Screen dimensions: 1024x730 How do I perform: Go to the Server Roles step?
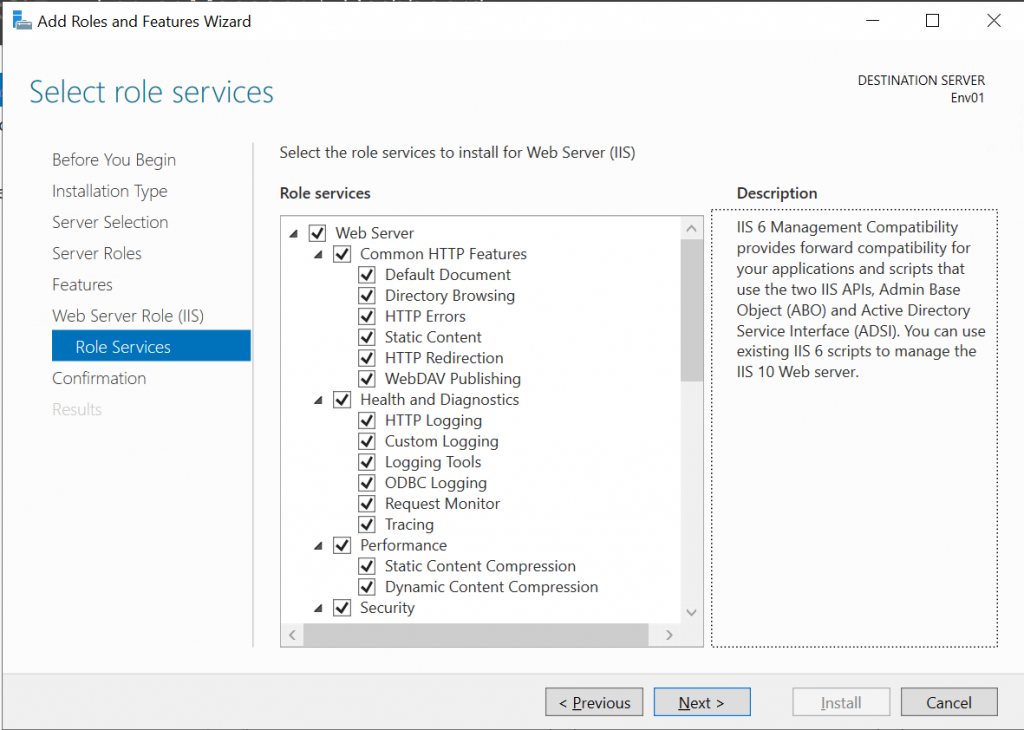(x=97, y=253)
